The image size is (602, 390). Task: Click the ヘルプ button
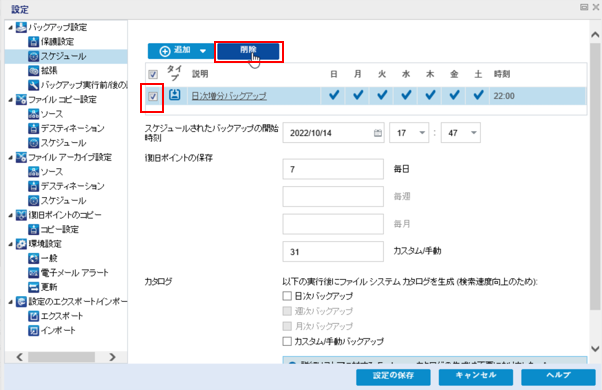[558, 377]
